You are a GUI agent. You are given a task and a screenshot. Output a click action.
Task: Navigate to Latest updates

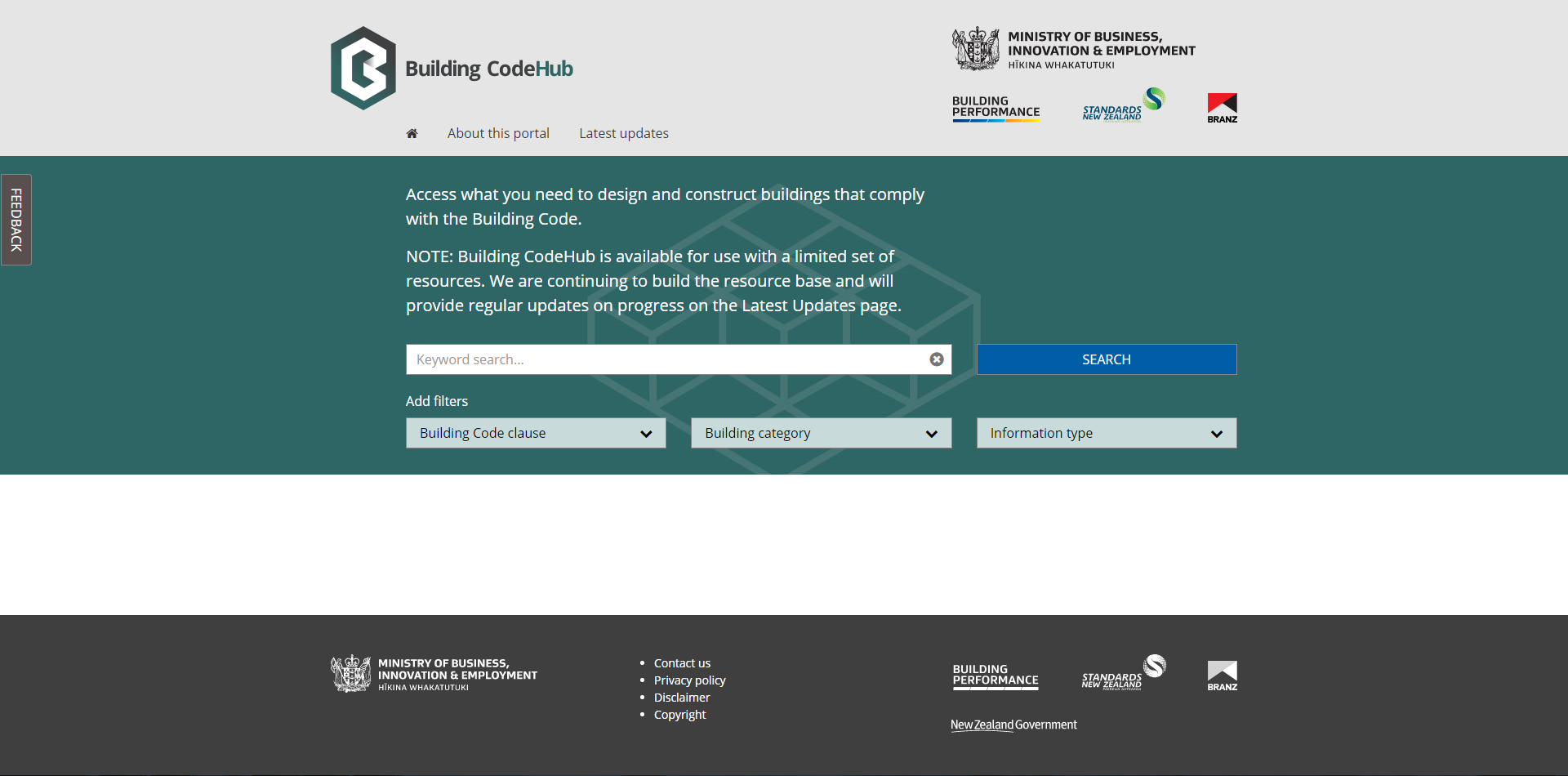coord(623,133)
